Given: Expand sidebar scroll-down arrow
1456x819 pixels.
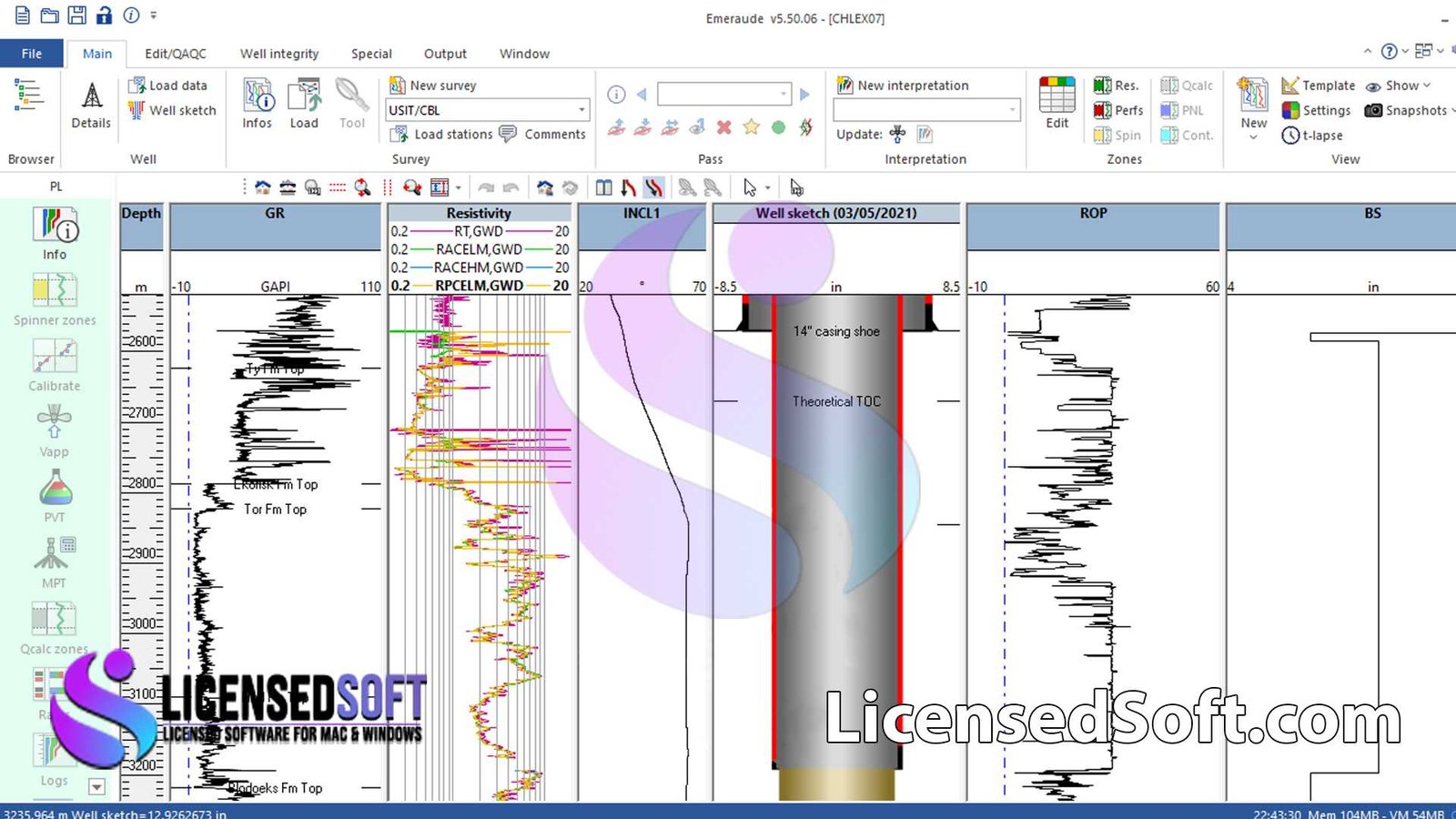Looking at the screenshot, I should tap(96, 786).
